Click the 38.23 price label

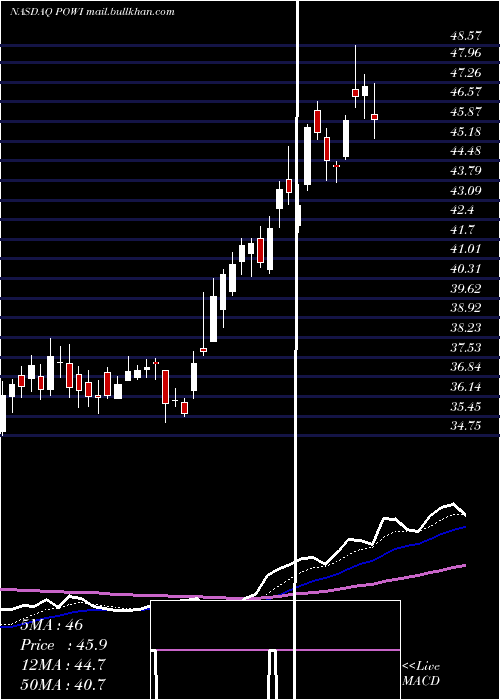466,328
